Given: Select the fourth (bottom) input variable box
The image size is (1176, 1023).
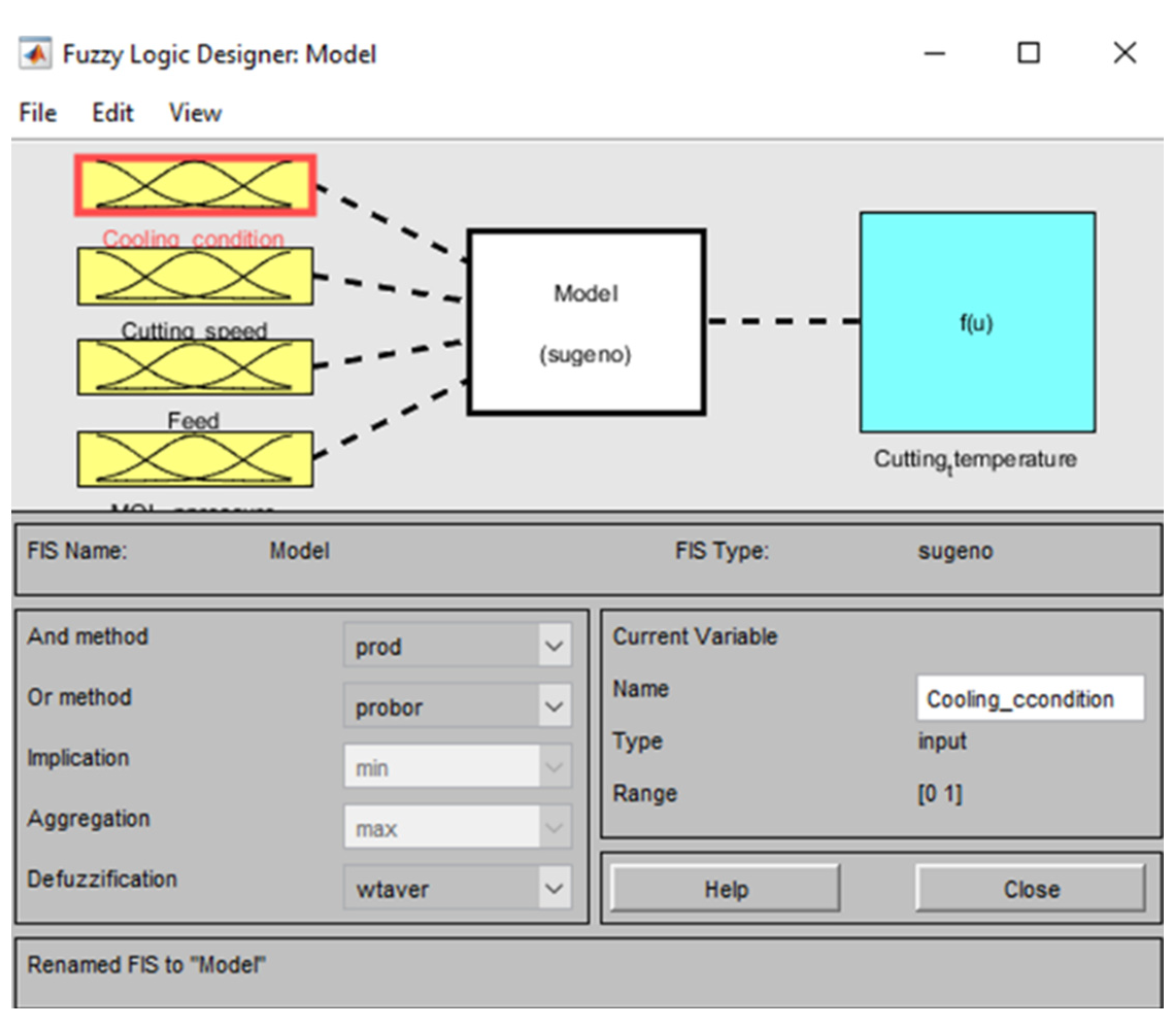Looking at the screenshot, I should pos(195,459).
